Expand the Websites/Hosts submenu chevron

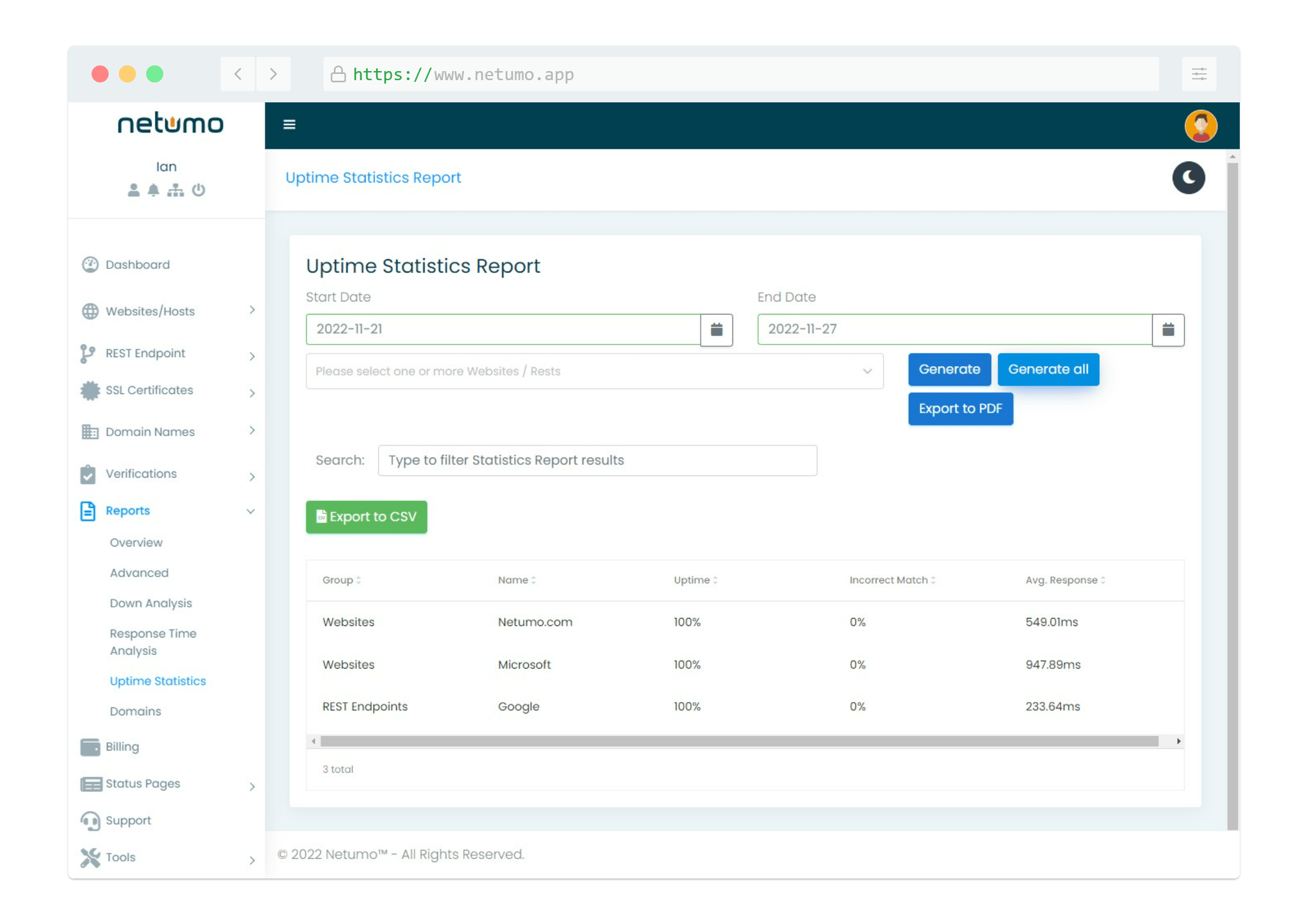pyautogui.click(x=252, y=310)
